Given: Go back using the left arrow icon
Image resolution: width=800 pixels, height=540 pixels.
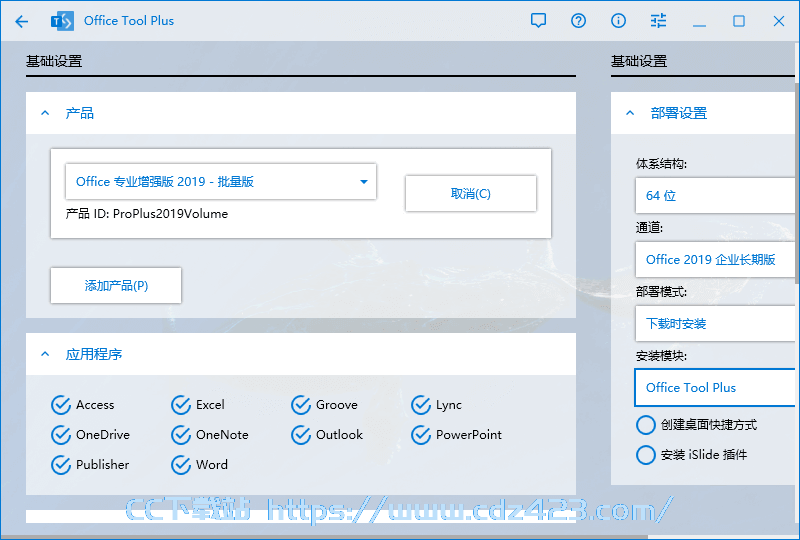Looking at the screenshot, I should tap(21, 21).
